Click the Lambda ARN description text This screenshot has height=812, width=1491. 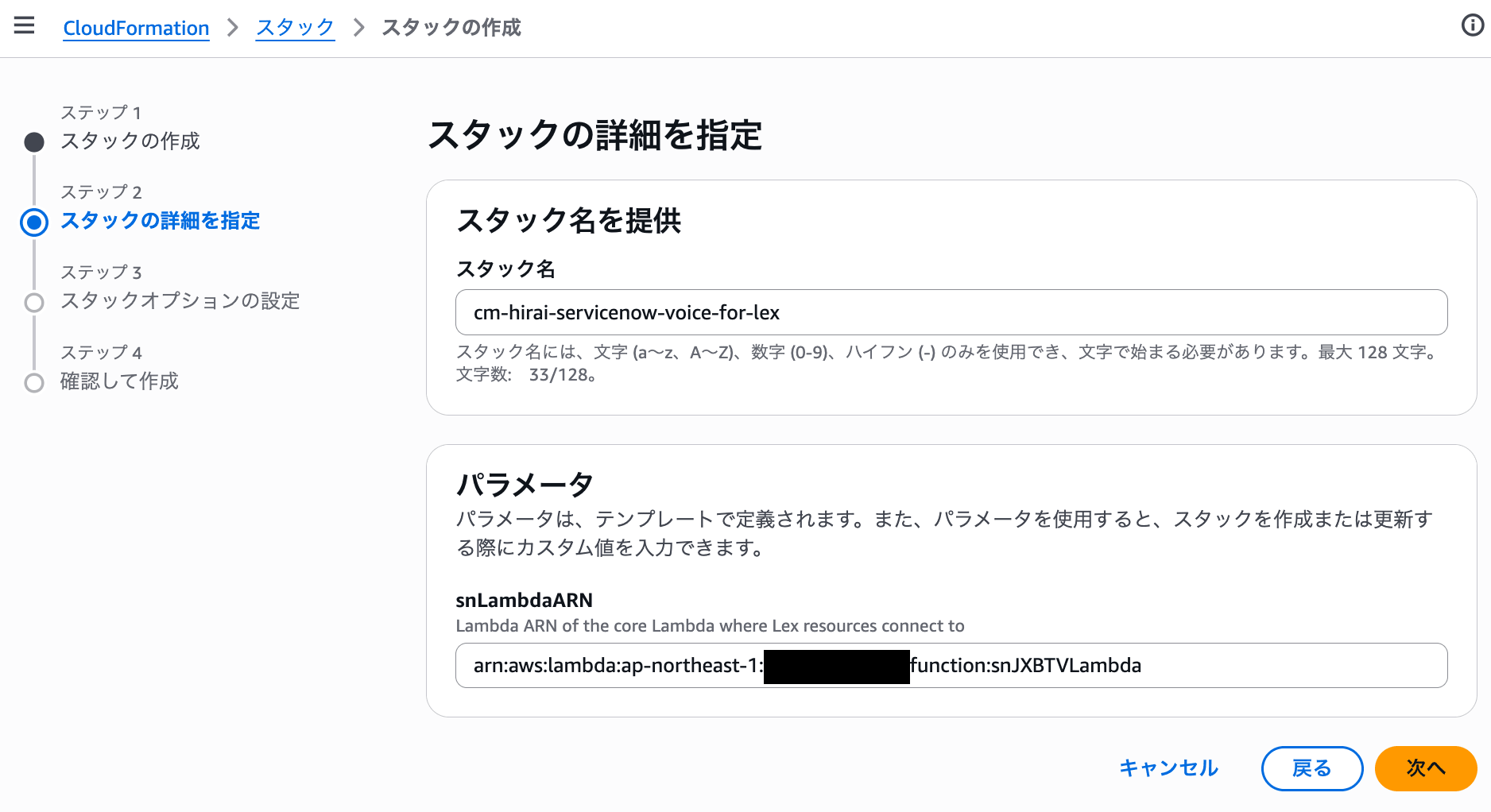pos(710,626)
